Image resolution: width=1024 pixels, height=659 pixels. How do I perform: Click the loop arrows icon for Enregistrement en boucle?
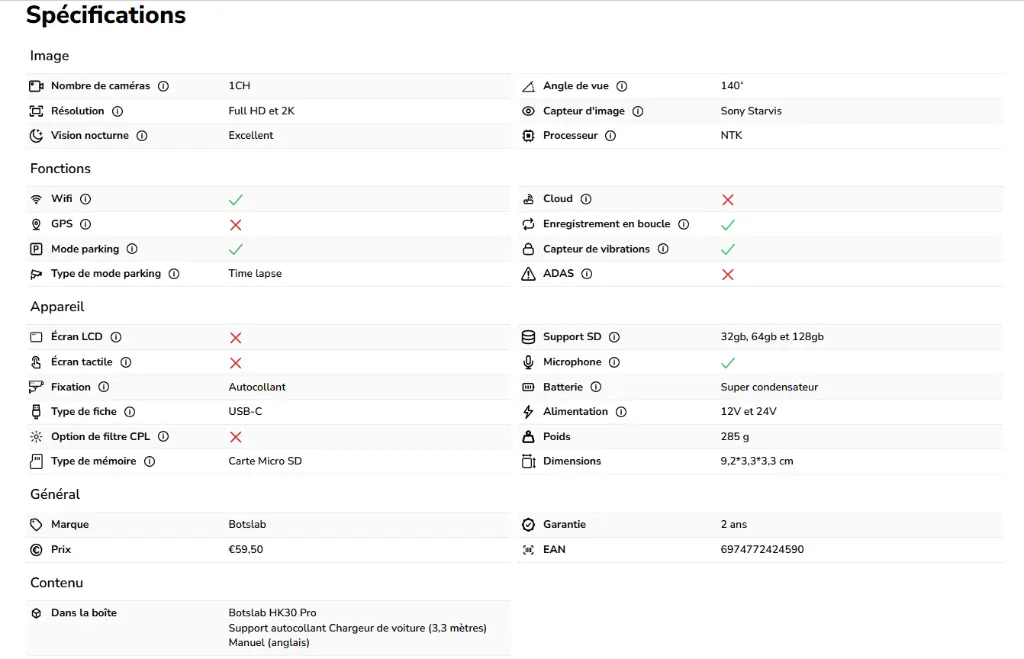[x=528, y=224]
